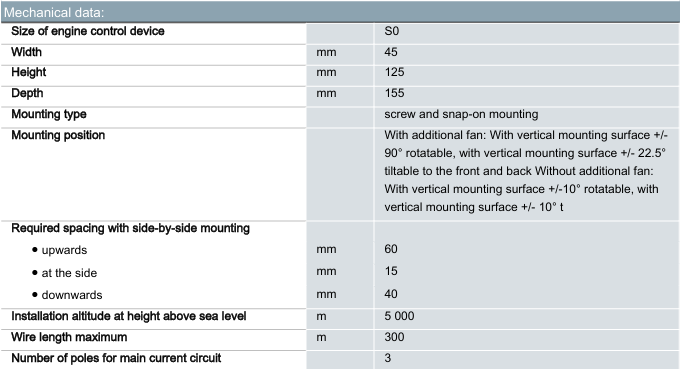Select Number of poles for main current circuit
681x369 pixels.
[x=116, y=358]
